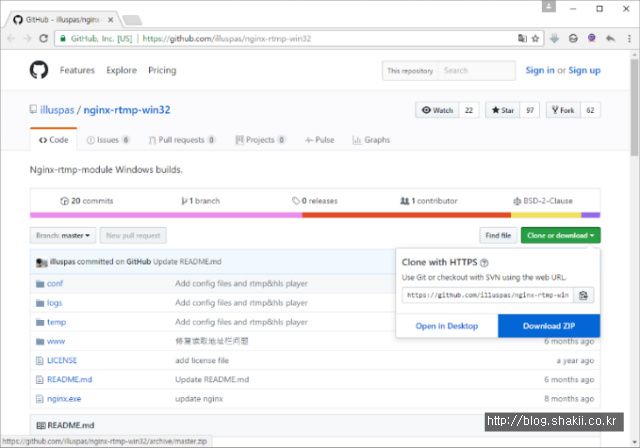Image resolution: width=640 pixels, height=448 pixels.
Task: Reload the page with the refresh icon
Action: tap(43, 38)
